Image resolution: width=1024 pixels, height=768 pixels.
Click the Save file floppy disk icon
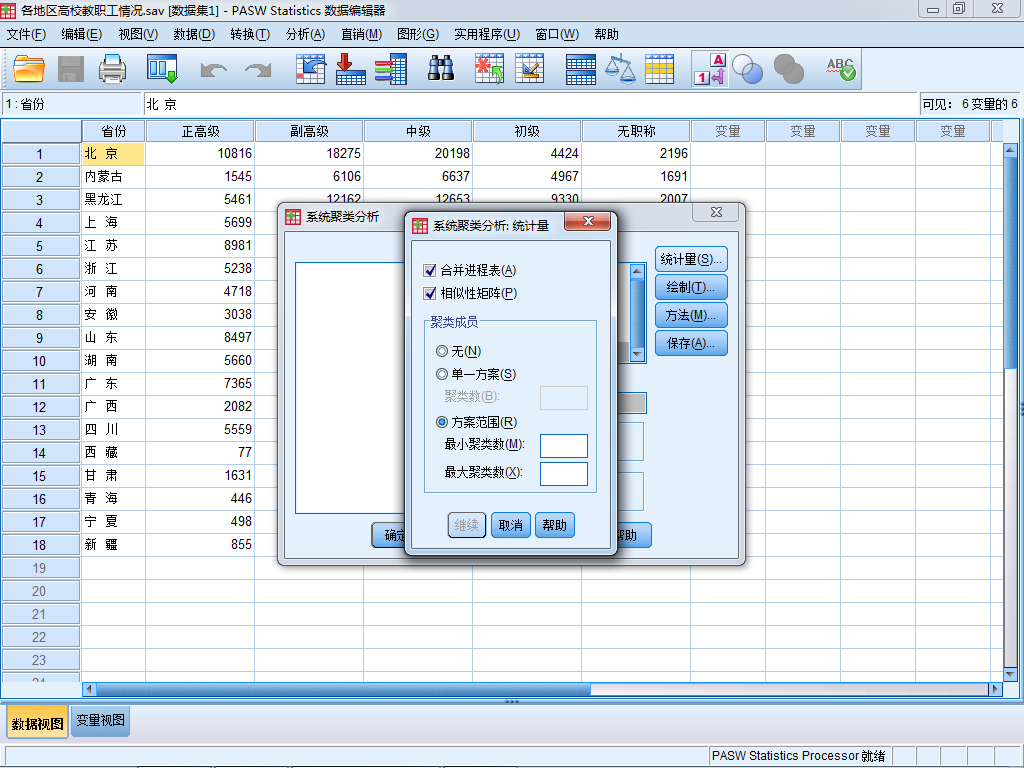pyautogui.click(x=71, y=69)
